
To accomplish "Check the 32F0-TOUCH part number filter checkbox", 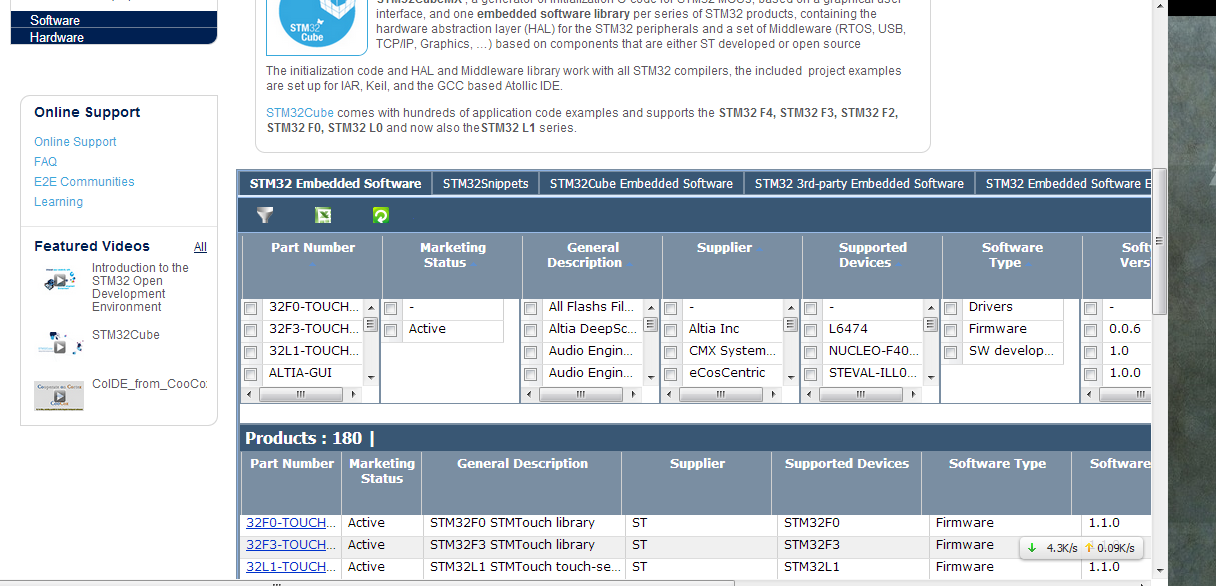I will 250,309.
